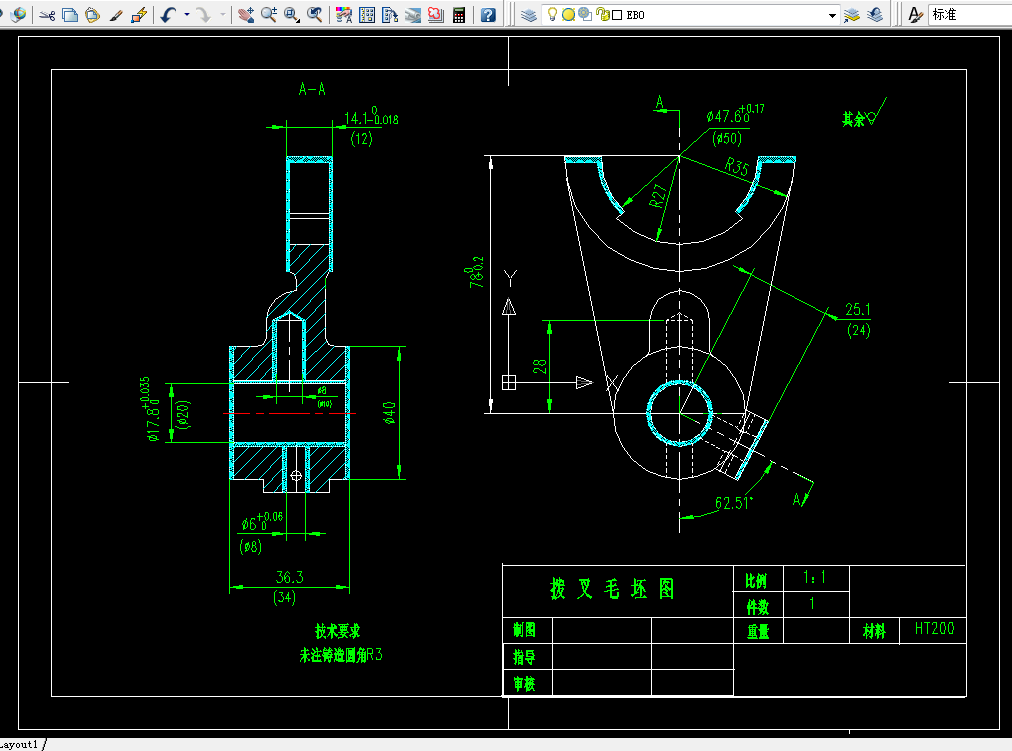Open the Layer Properties Manager icon

coord(529,15)
